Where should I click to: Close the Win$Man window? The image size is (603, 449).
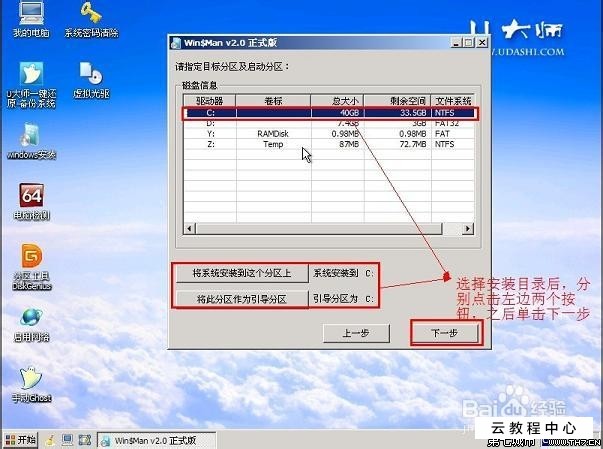(x=482, y=42)
